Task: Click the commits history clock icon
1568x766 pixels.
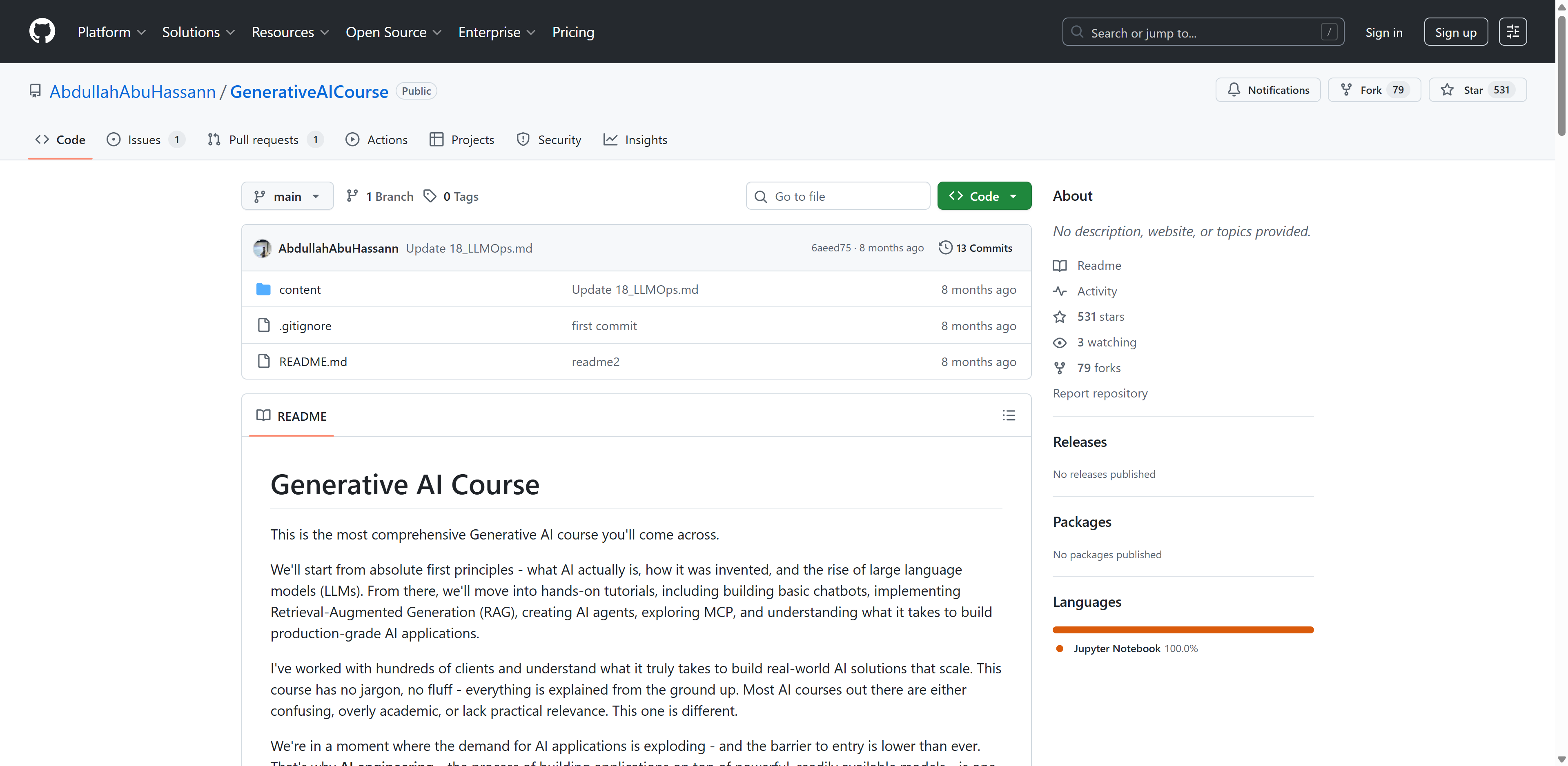Action: [x=945, y=248]
